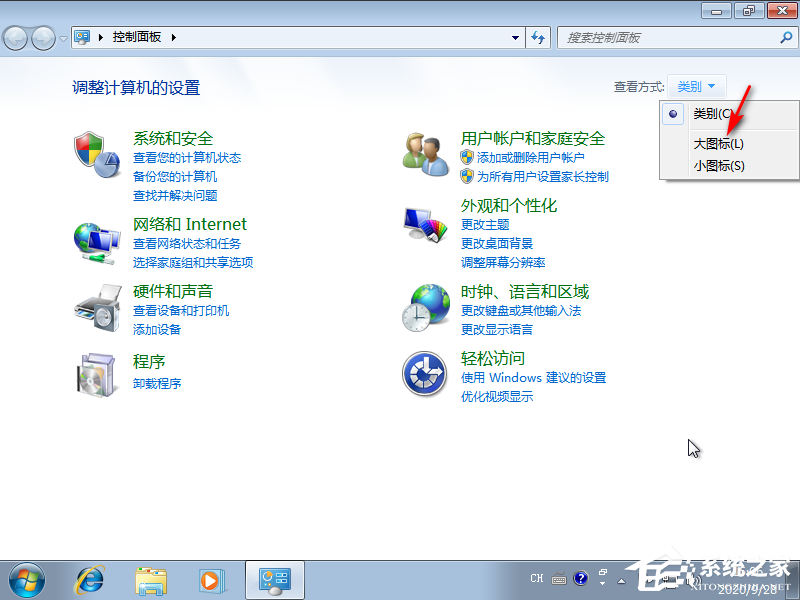Launch Windows Media Player from the taskbar

pos(209,580)
